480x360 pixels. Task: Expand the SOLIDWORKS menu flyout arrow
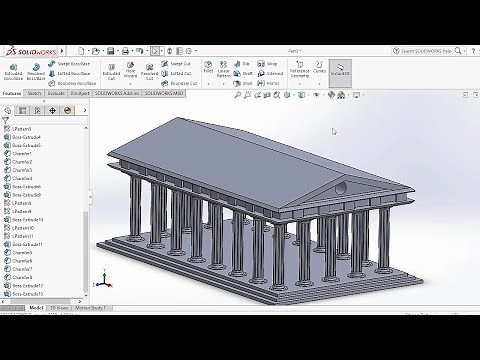click(x=62, y=51)
